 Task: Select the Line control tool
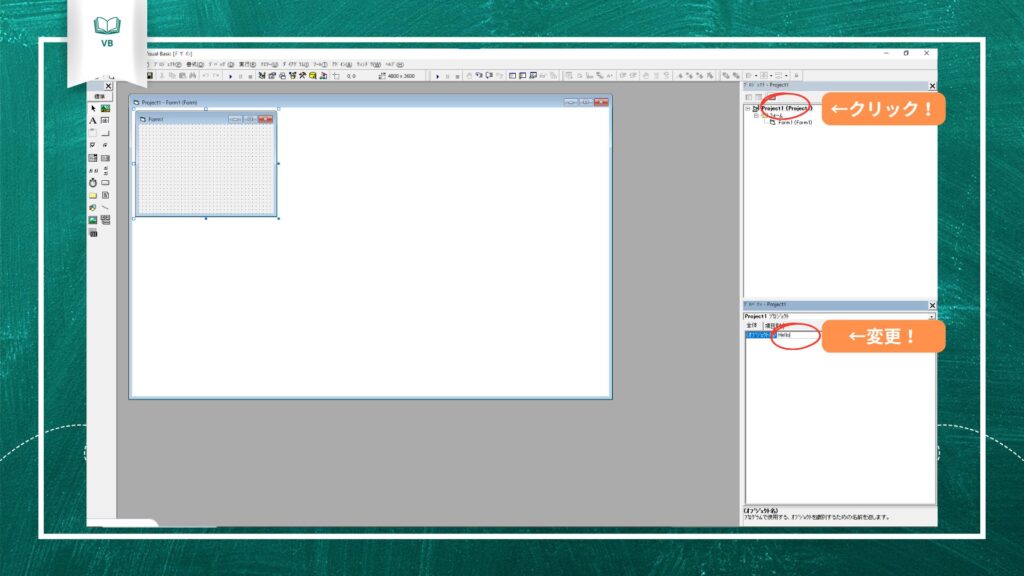click(105, 208)
